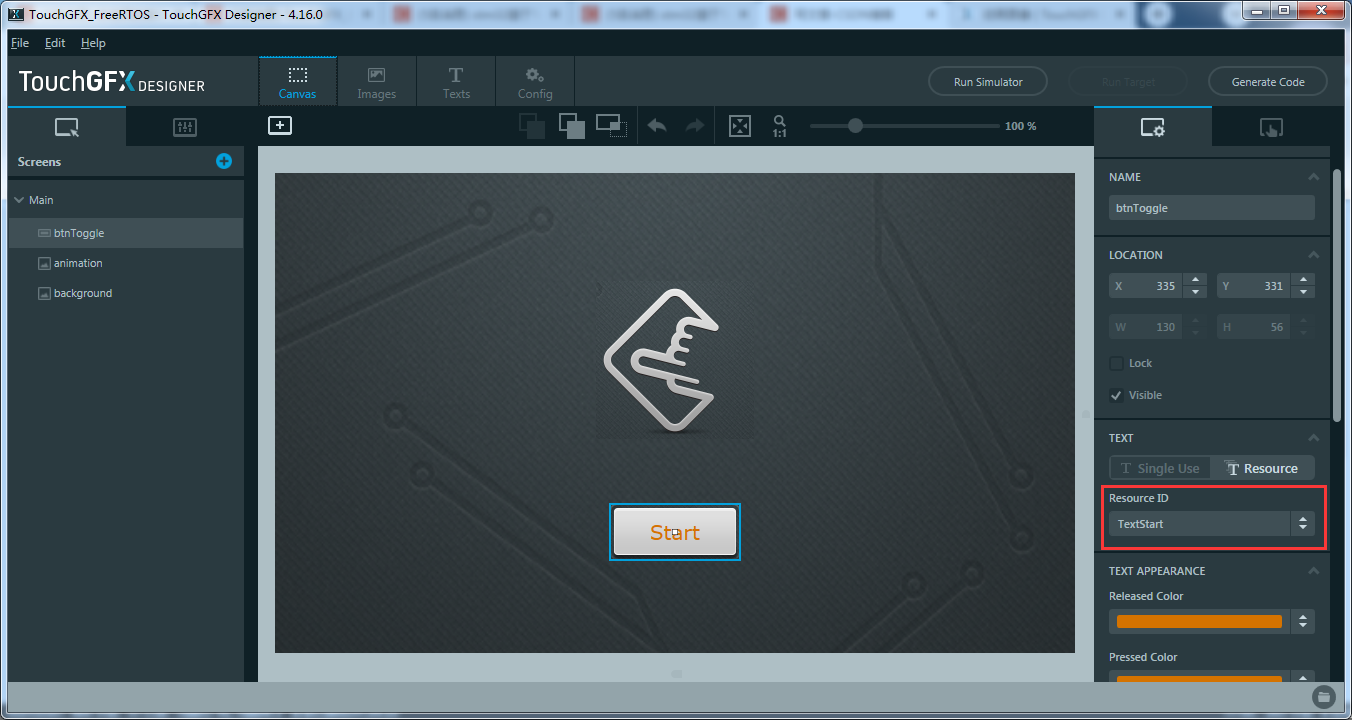Image resolution: width=1352 pixels, height=720 pixels.
Task: Select the background image in the tree
Action: coord(126,293)
